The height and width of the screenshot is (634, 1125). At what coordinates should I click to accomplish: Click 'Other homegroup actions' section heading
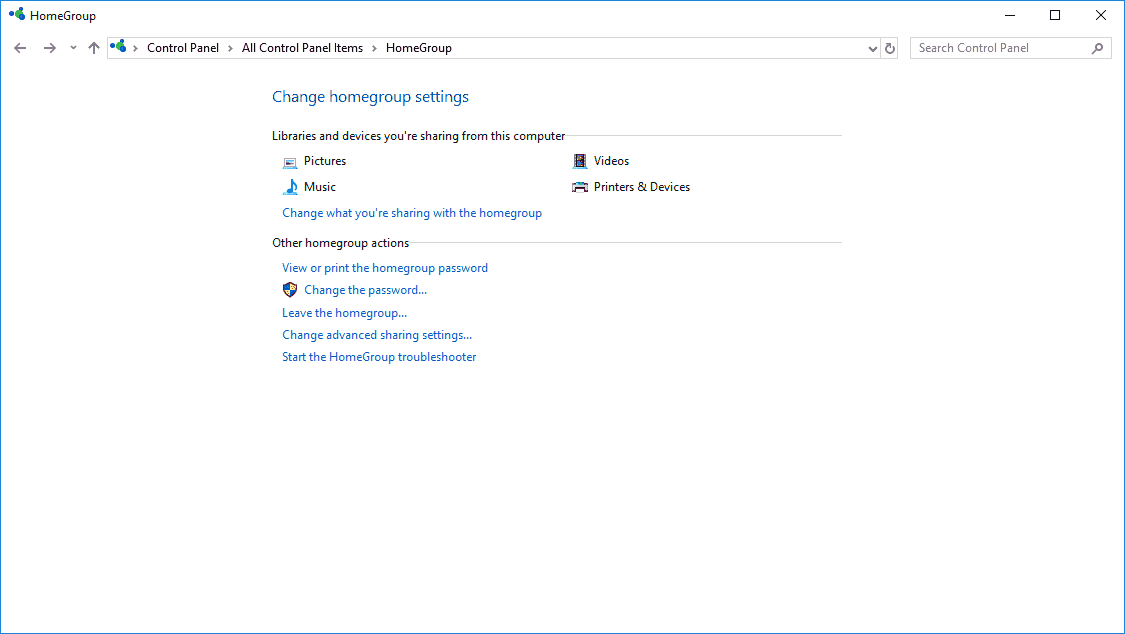coord(341,243)
